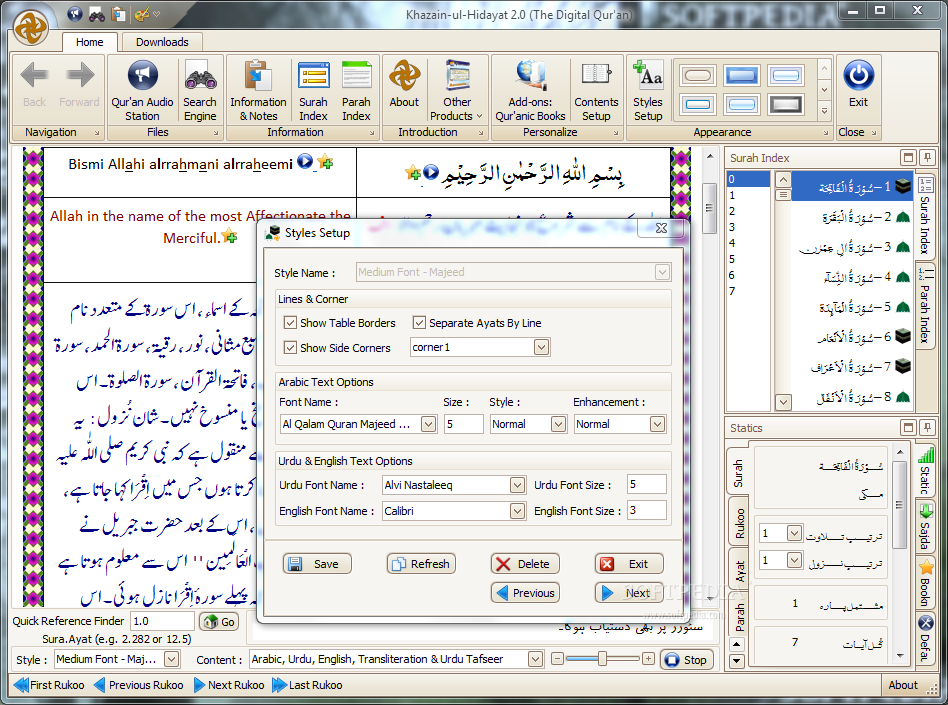Open the Surah Index ribbon icon

coord(313,91)
